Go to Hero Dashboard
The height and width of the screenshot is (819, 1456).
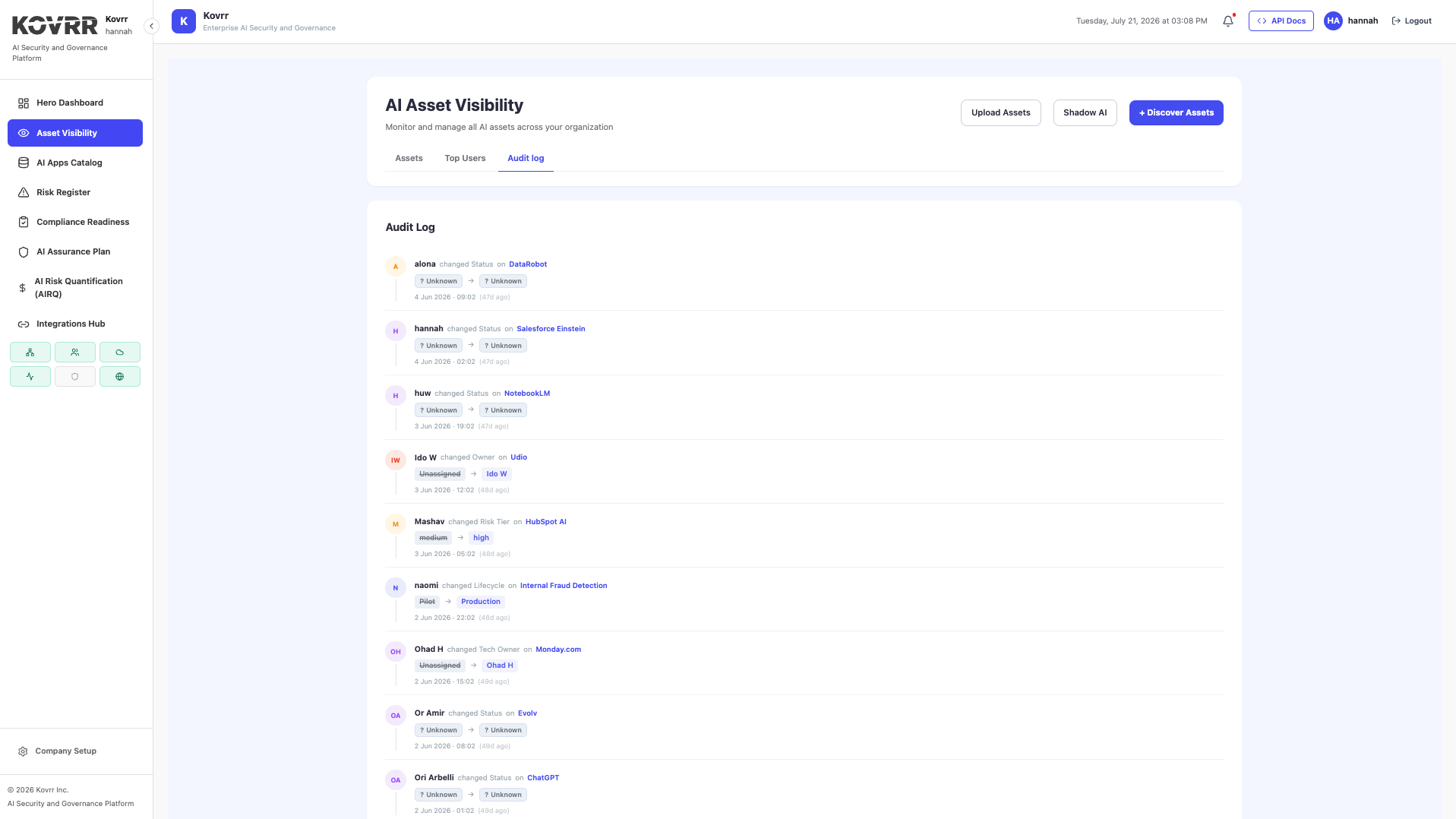click(x=75, y=103)
